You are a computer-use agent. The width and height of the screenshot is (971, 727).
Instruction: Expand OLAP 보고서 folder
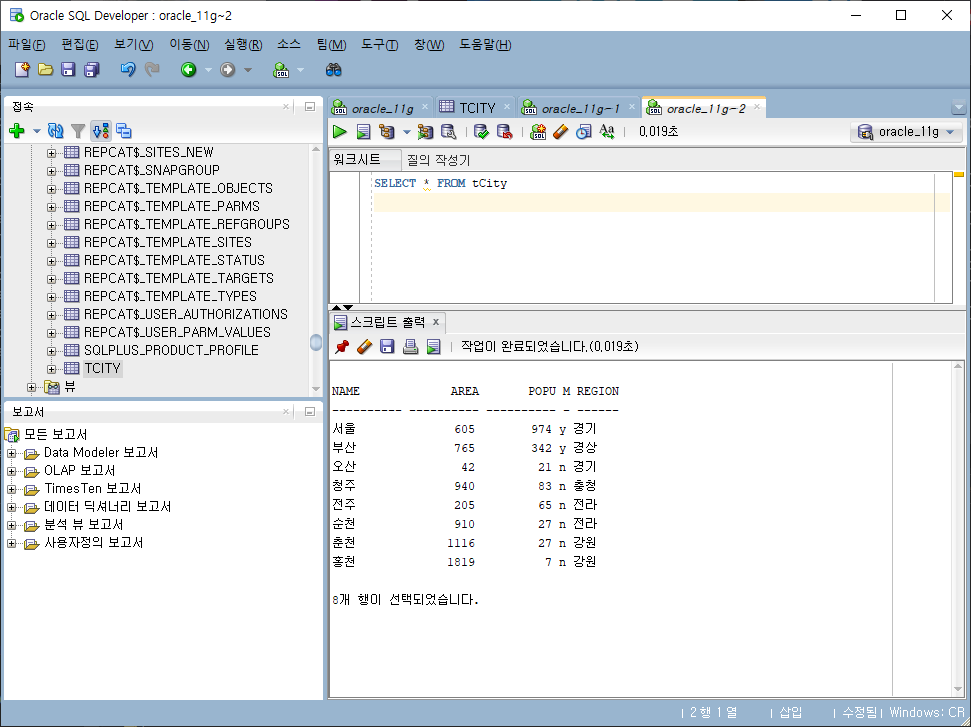point(11,471)
